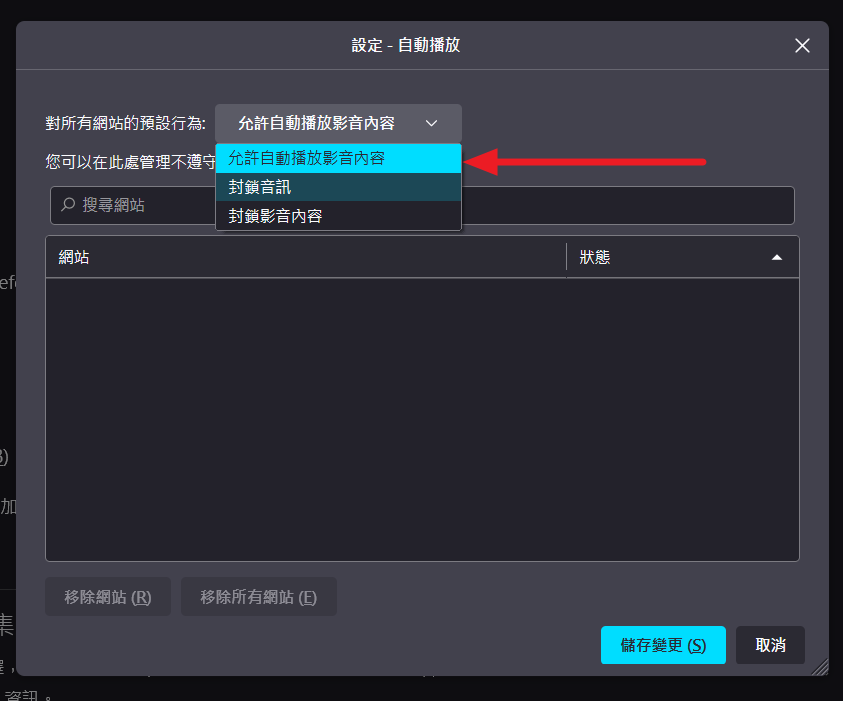
Task: Click the resize grip at the dialog corner
Action: (x=819, y=666)
